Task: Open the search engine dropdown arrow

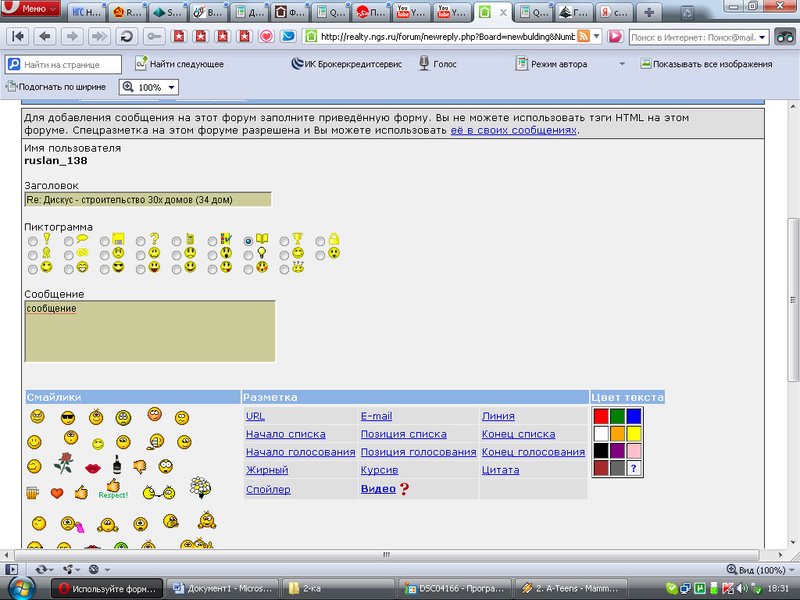Action: 762,37
